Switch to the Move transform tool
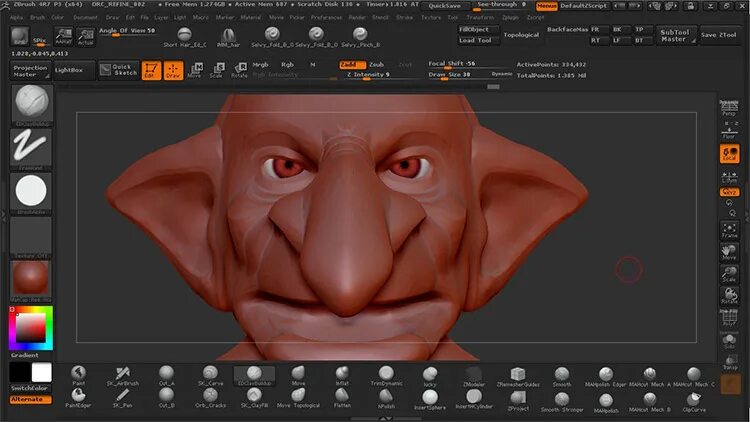 (x=195, y=70)
